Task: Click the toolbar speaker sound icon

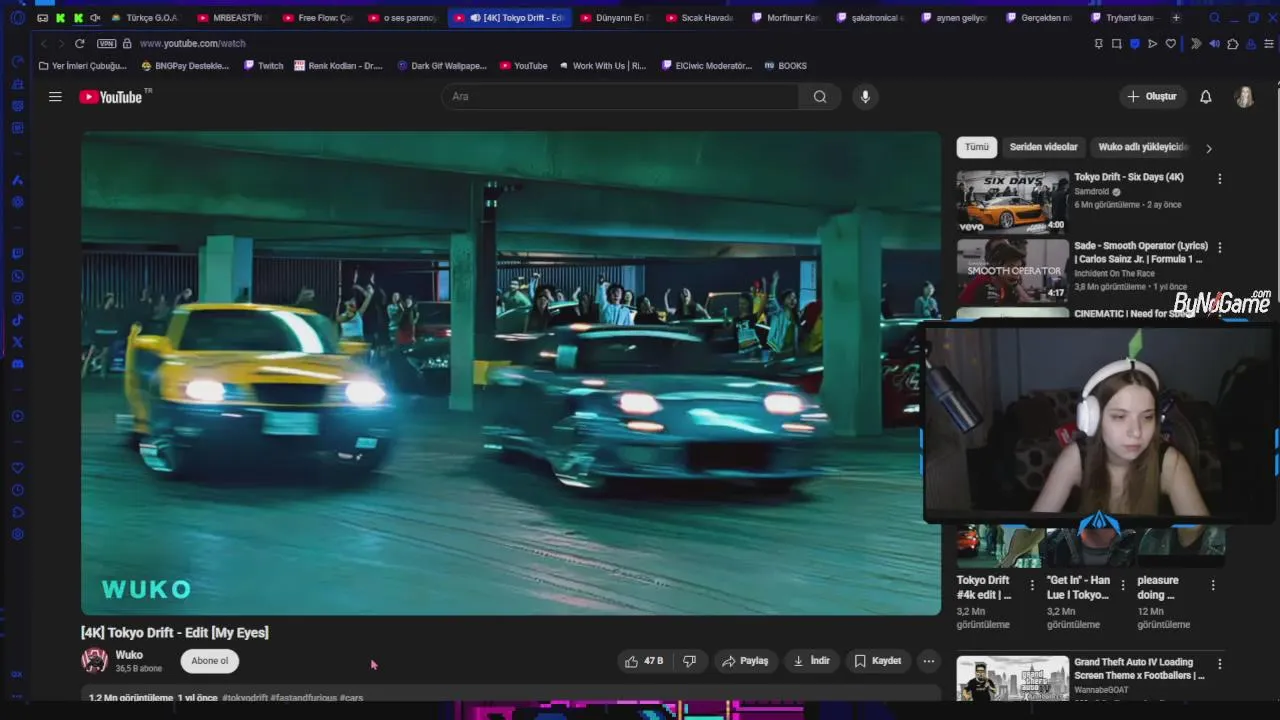Action: pos(1214,44)
